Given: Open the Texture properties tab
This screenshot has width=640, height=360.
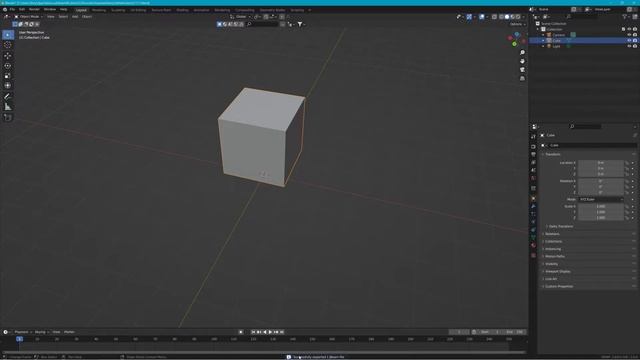Looking at the screenshot, I should coord(533,255).
